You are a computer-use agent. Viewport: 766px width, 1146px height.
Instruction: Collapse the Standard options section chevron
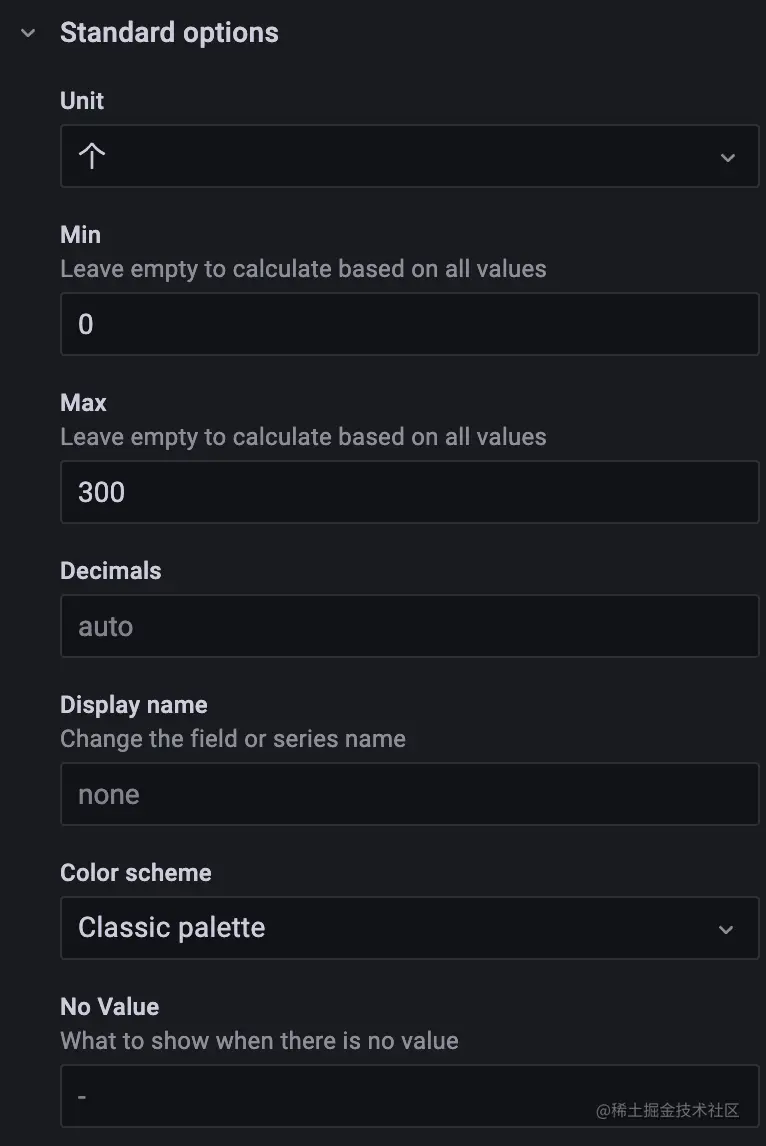(28, 33)
